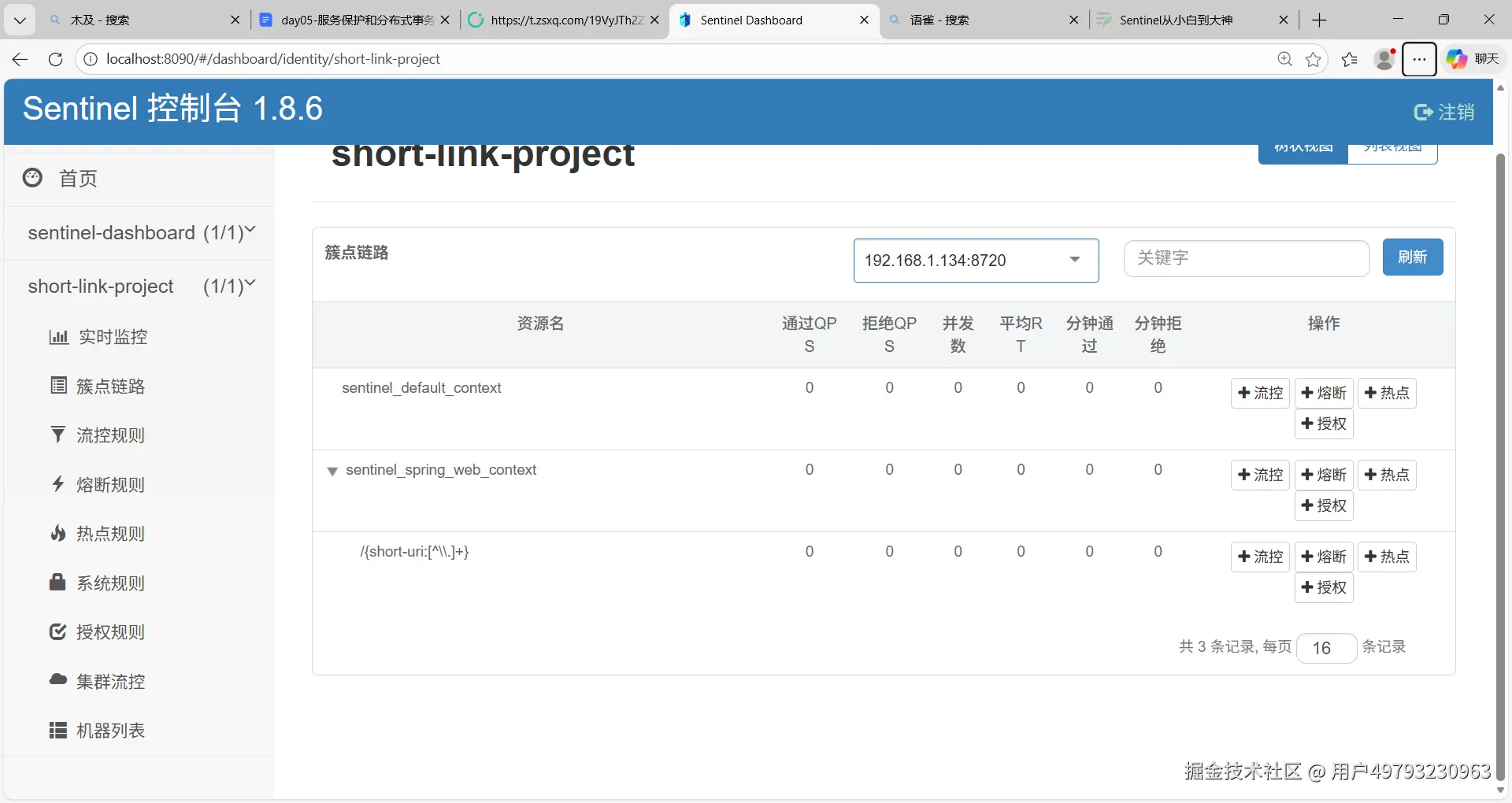Click the machine list icon
The image size is (1512, 803).
pos(58,731)
